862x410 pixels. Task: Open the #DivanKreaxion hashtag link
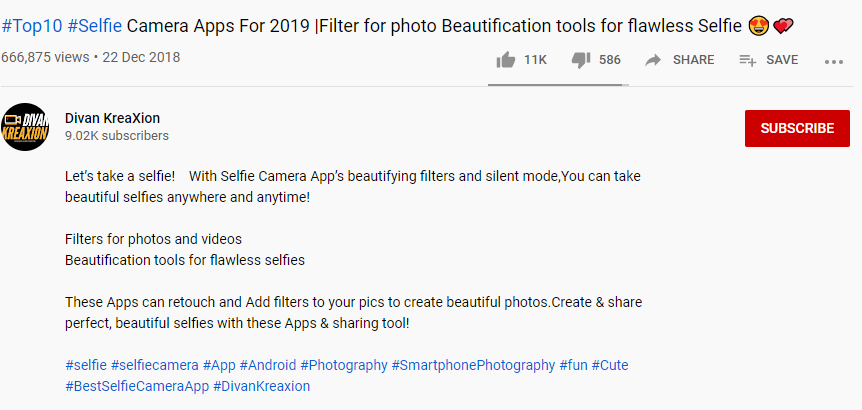pos(262,386)
